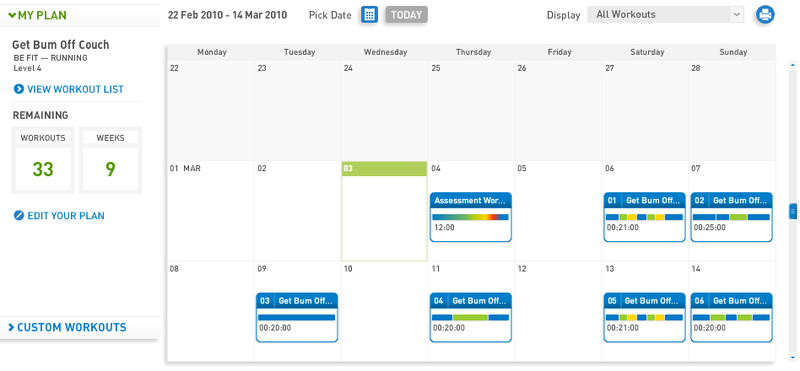Open workout 03 on Tuesday 09
Screen dimensions: 800x371
(x=297, y=317)
